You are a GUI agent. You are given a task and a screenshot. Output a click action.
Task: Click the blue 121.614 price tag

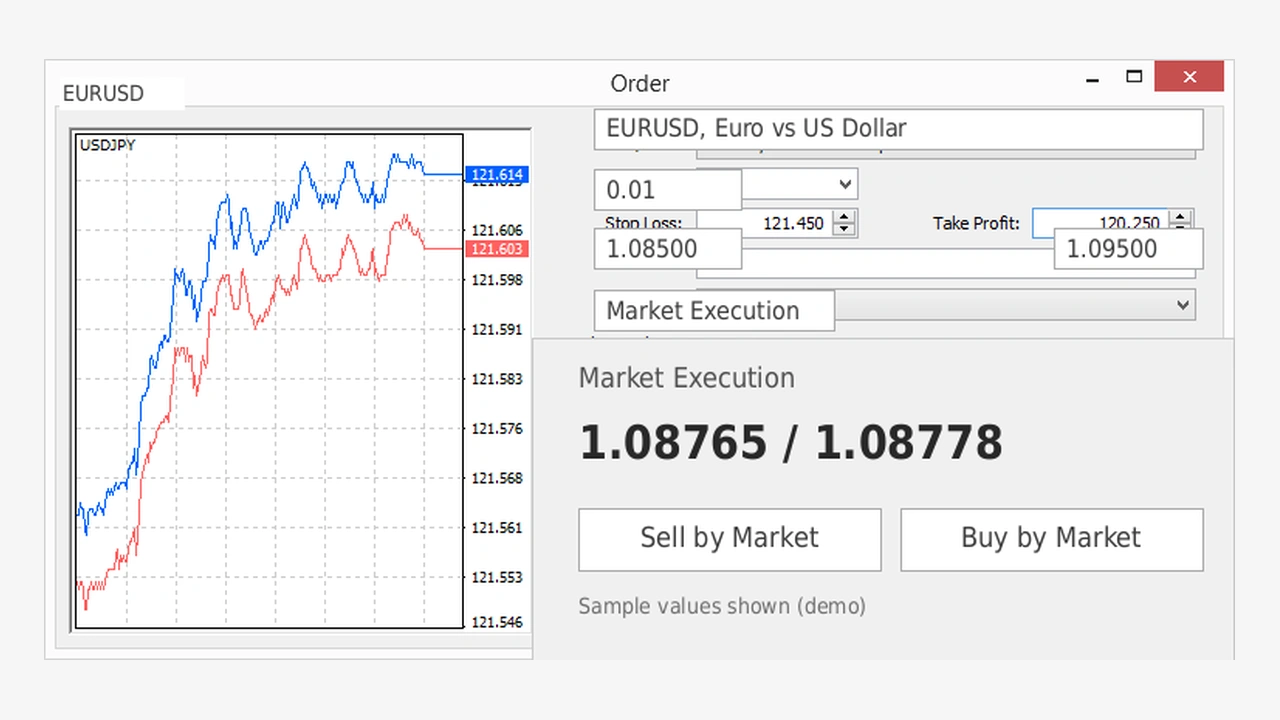coord(497,175)
